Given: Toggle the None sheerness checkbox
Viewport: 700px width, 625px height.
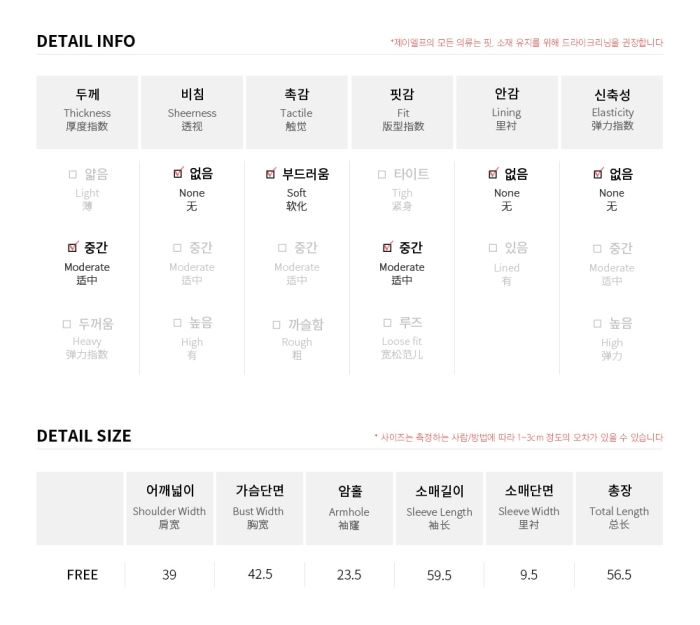Looking at the screenshot, I should pyautogui.click(x=178, y=173).
